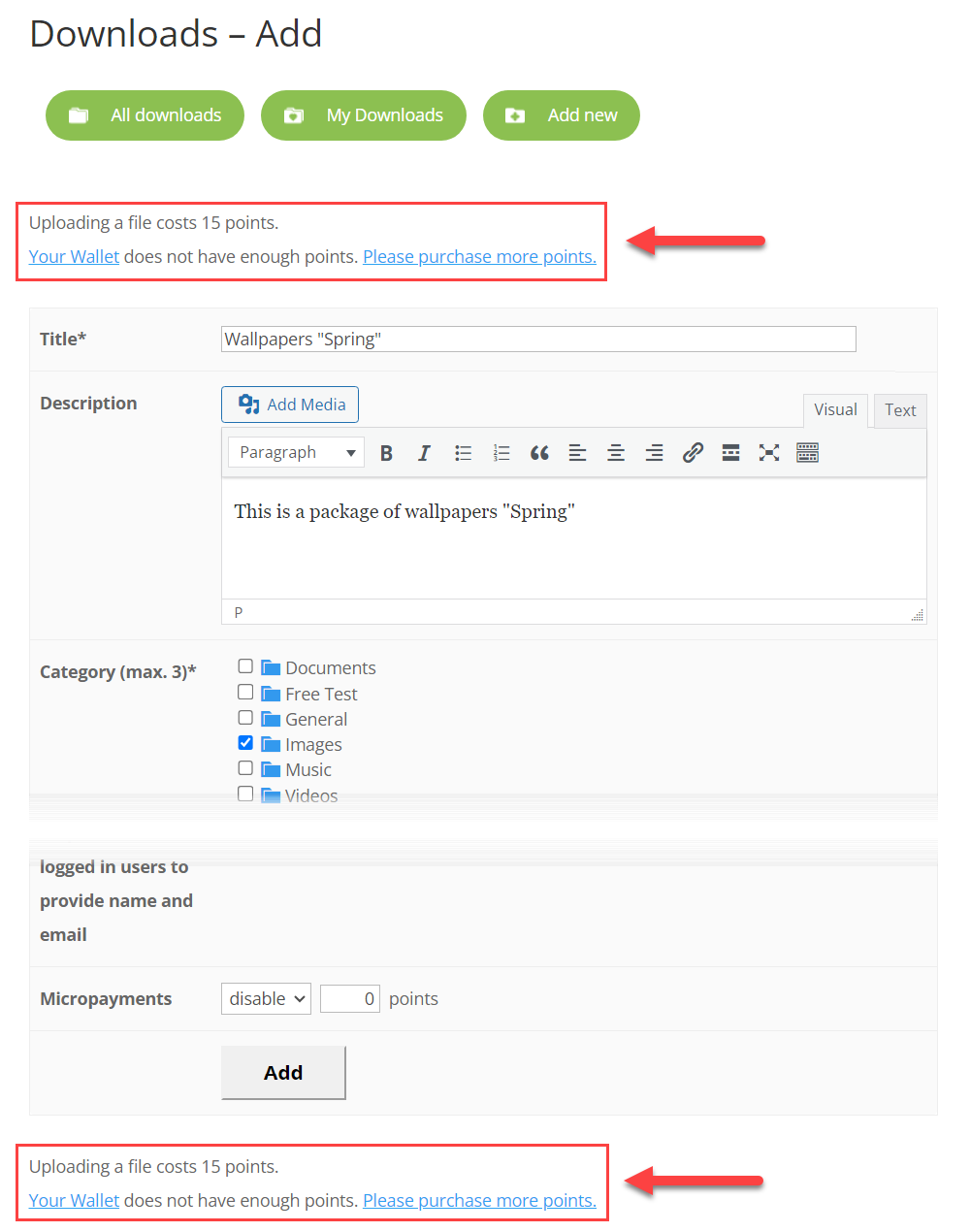Viewport: 970px width, 1232px height.
Task: Click top Please purchase more points link
Action: click(x=479, y=257)
